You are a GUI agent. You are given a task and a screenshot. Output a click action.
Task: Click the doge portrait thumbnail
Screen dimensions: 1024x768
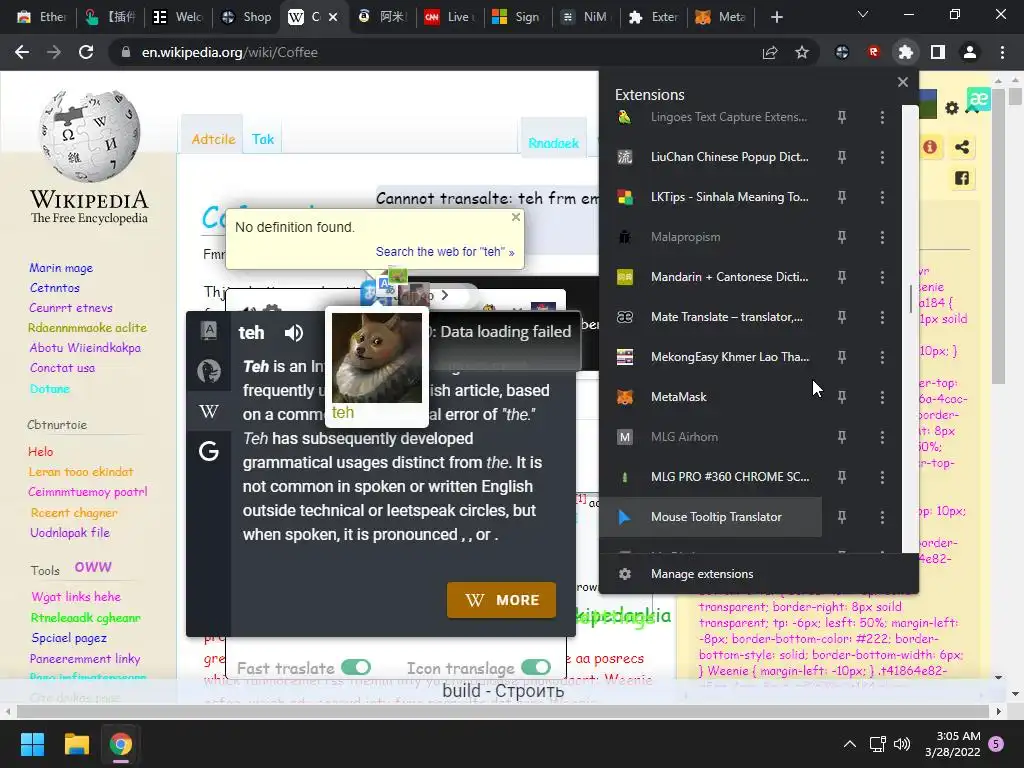[x=377, y=358]
